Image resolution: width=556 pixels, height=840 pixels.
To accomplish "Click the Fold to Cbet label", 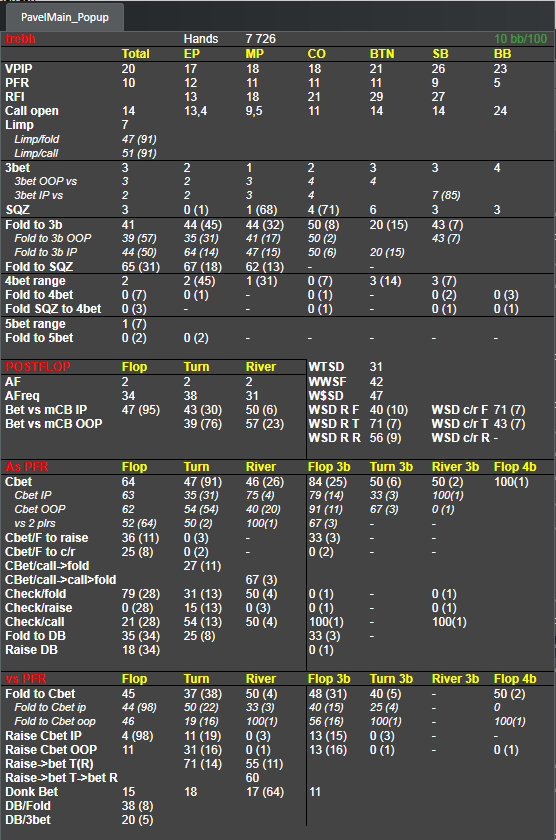I will pos(40,694).
